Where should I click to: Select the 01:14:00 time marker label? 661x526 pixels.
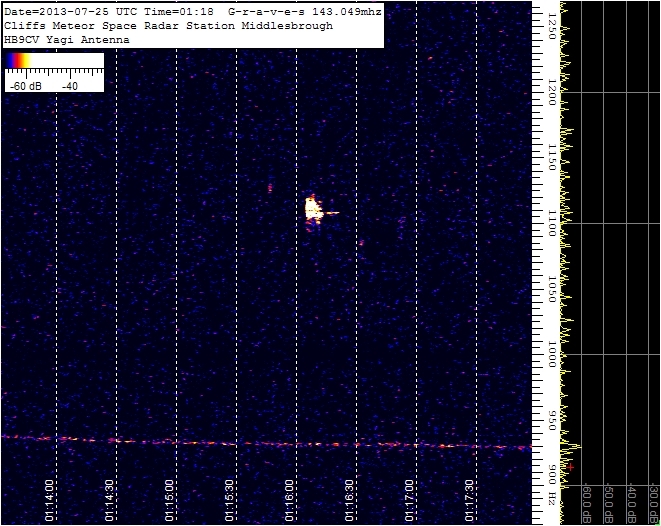click(x=50, y=500)
